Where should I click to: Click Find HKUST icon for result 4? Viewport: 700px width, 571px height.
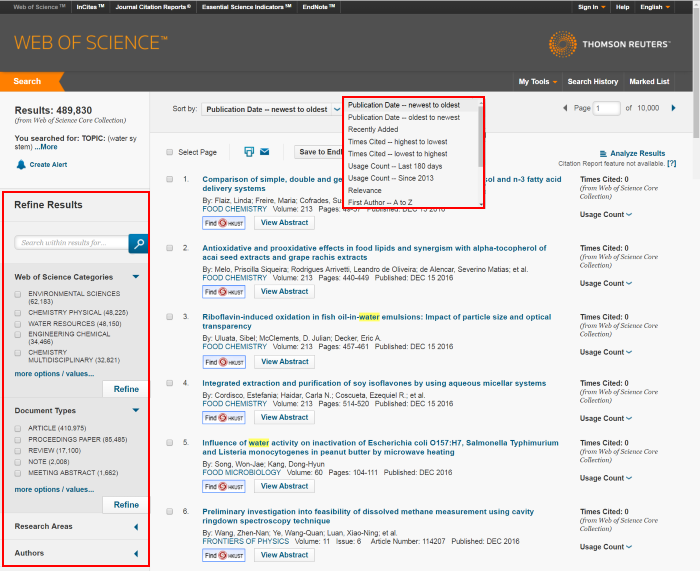click(224, 418)
